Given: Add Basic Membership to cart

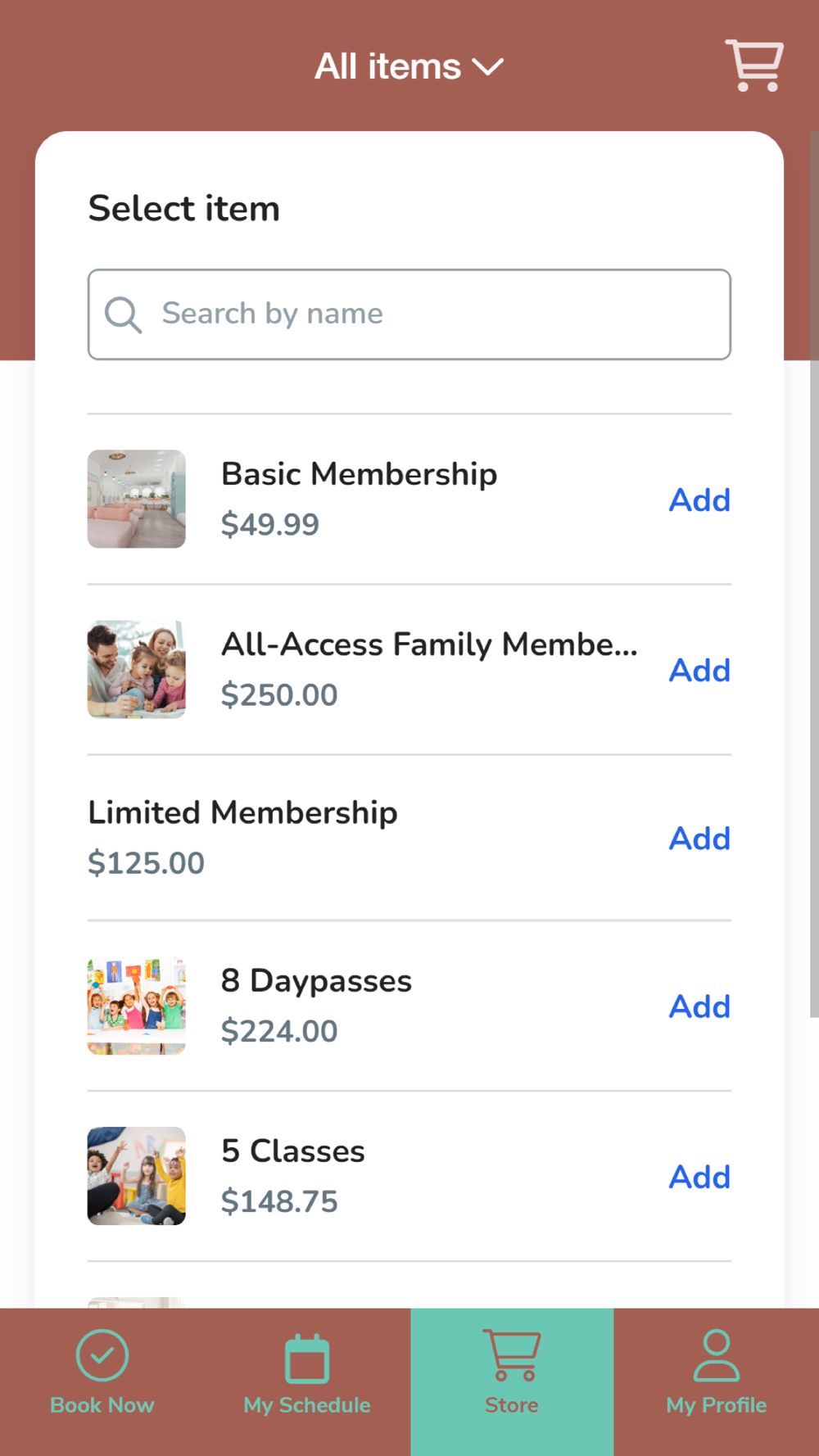Looking at the screenshot, I should click(699, 500).
